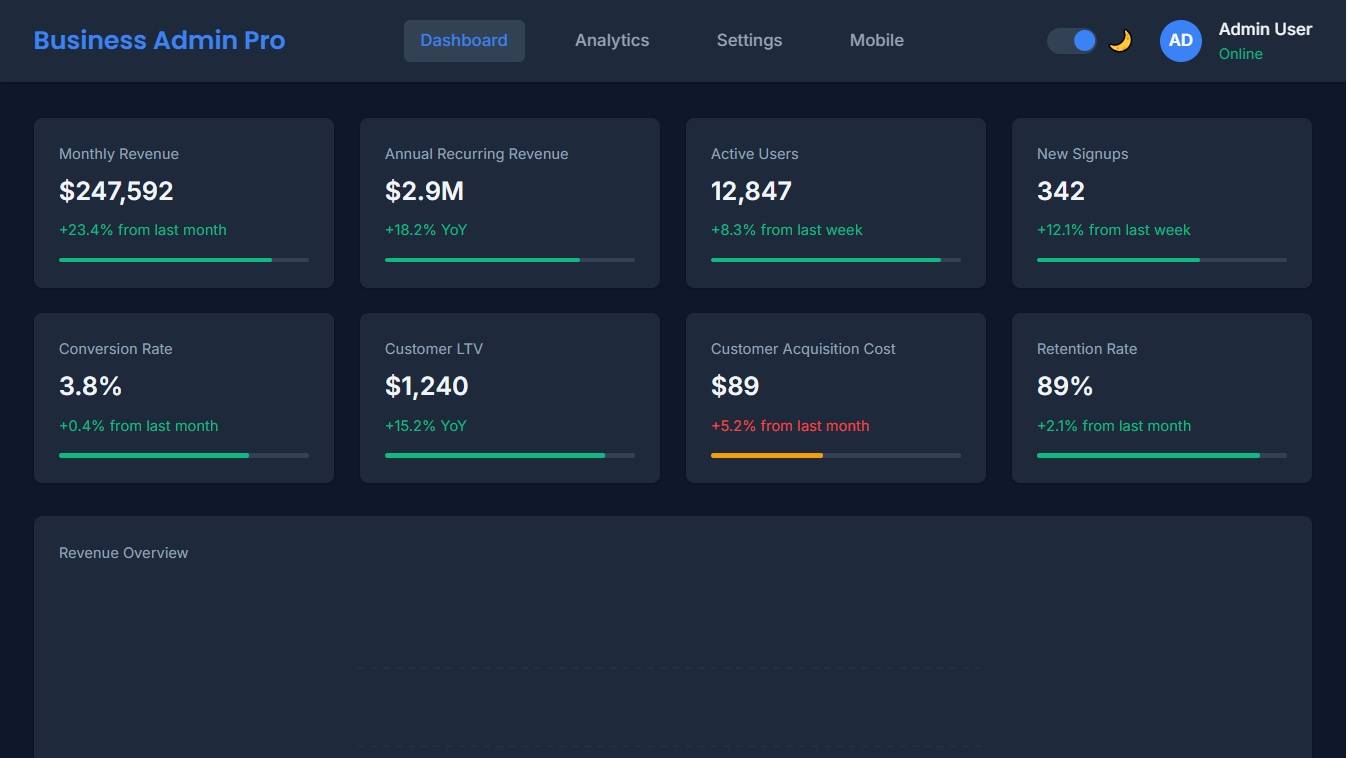
Task: Select the Monthly Revenue card
Action: click(x=183, y=202)
